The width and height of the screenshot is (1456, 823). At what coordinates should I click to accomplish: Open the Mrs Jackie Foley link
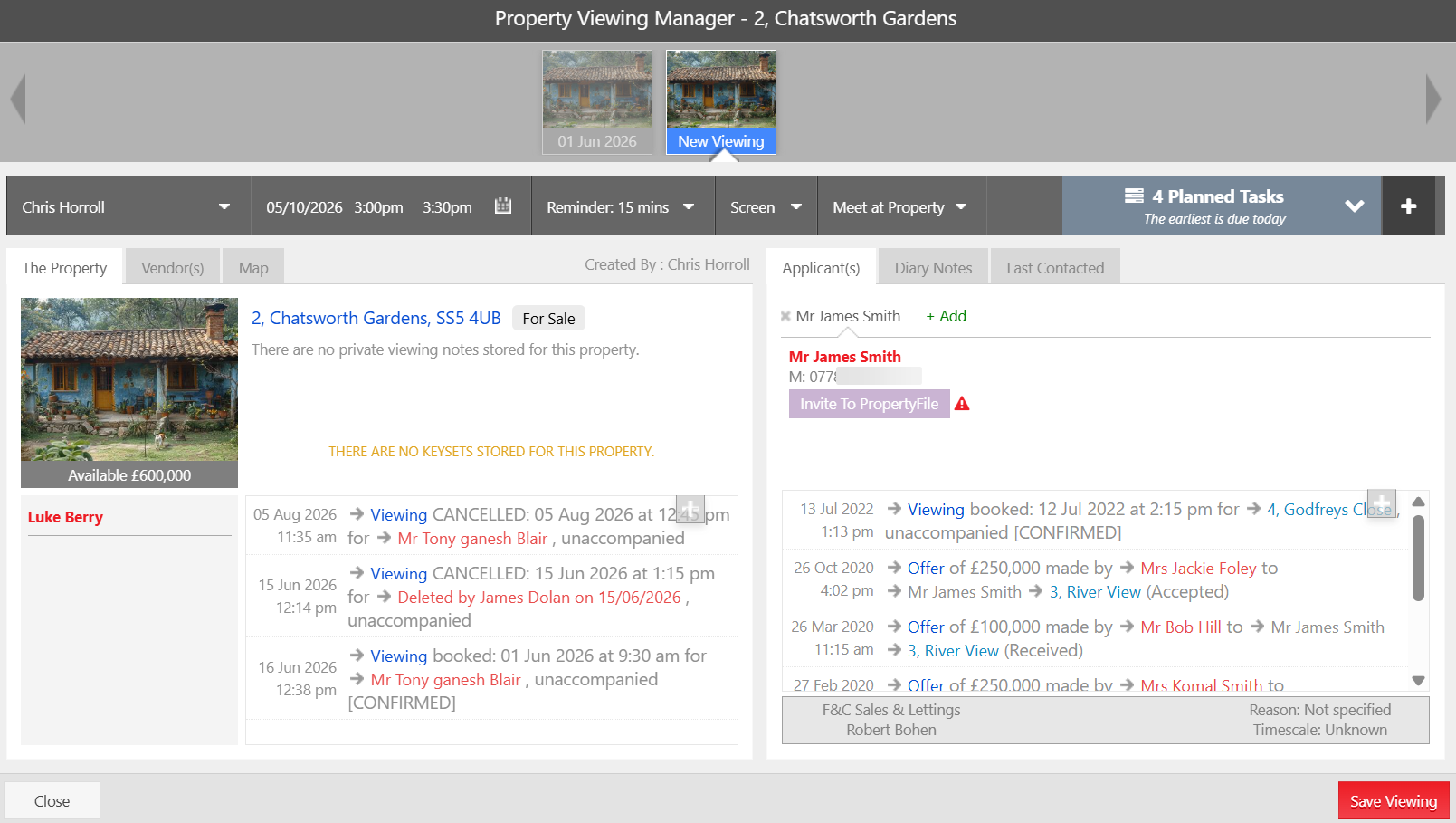(1198, 568)
